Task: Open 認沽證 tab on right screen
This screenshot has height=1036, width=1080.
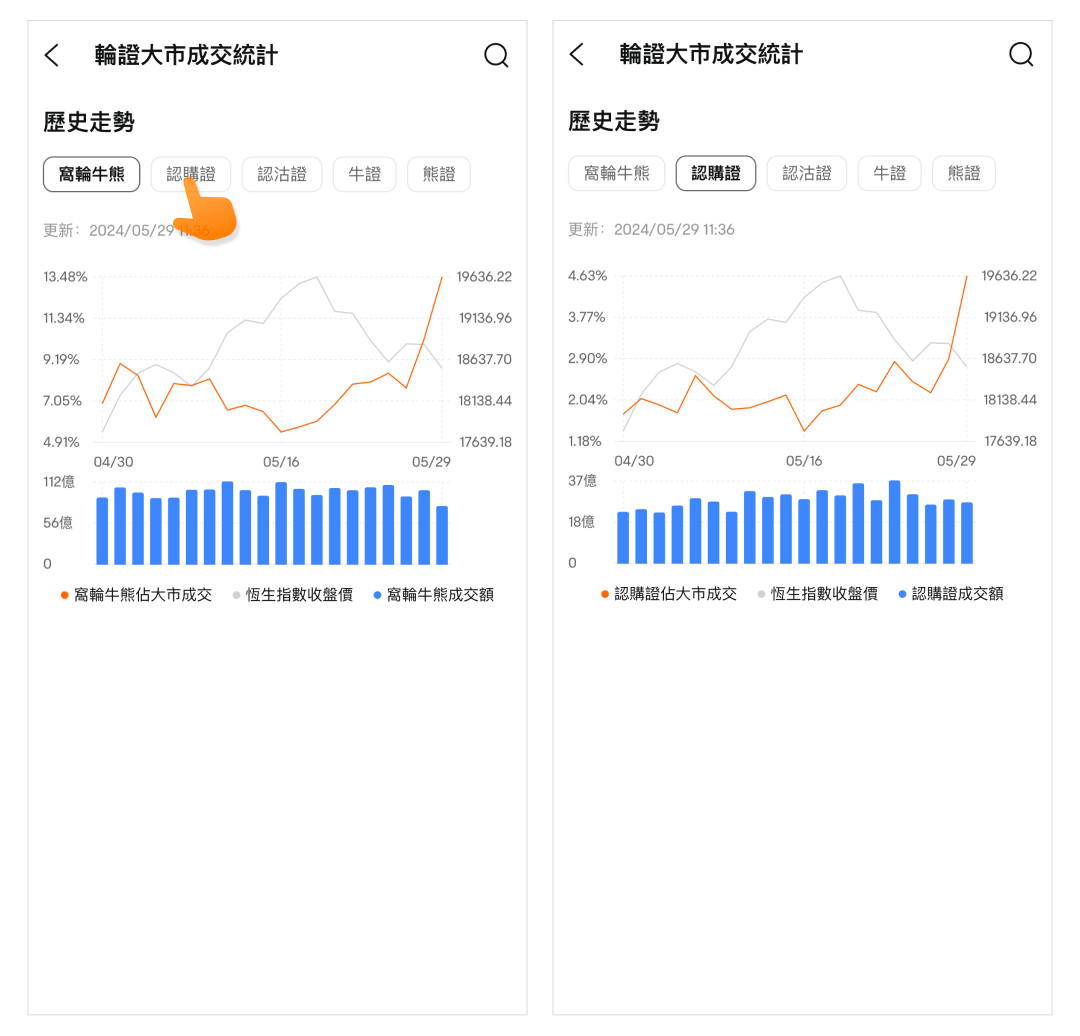Action: pyautogui.click(x=806, y=173)
